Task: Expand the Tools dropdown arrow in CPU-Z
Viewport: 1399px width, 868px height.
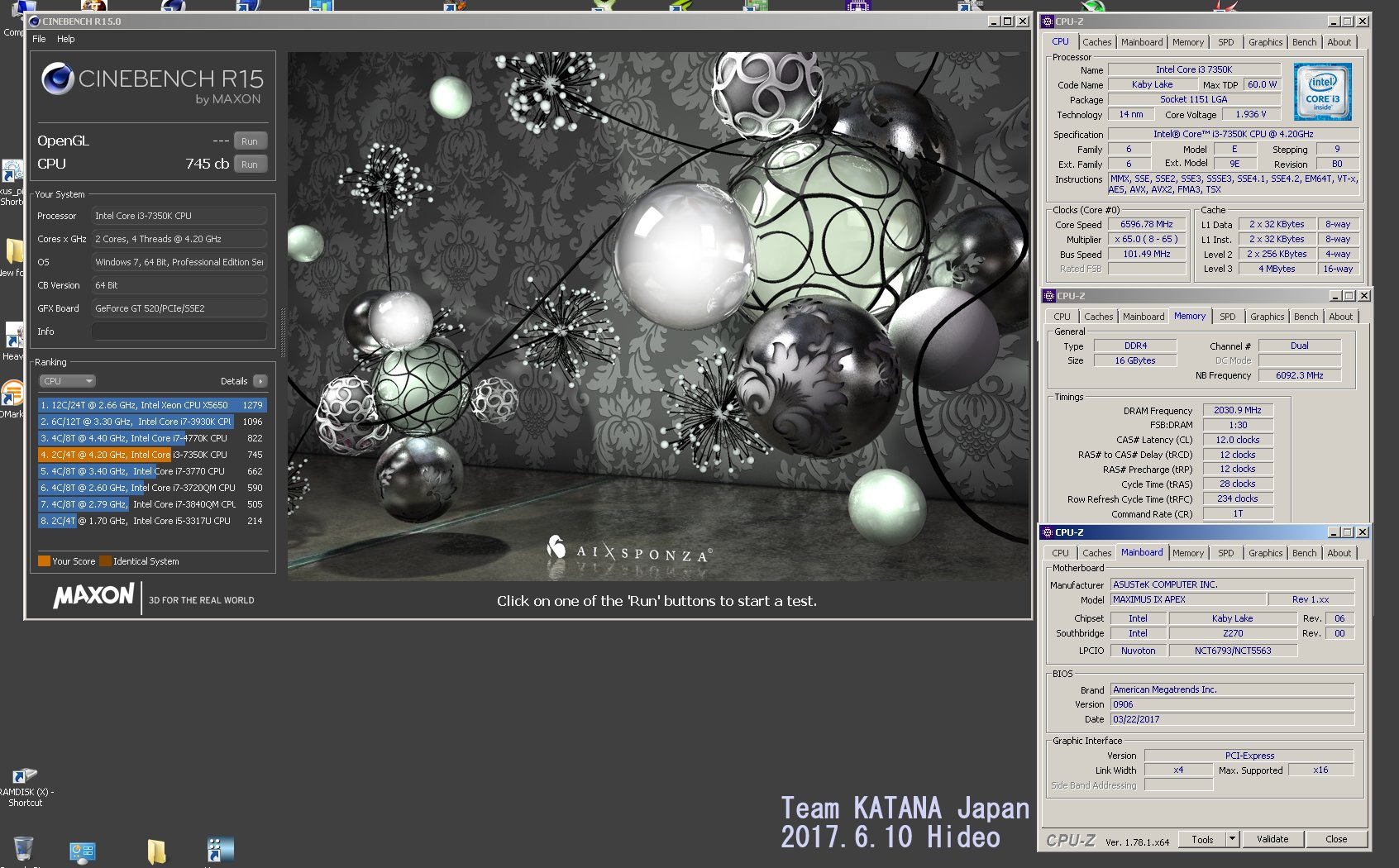Action: click(1232, 839)
